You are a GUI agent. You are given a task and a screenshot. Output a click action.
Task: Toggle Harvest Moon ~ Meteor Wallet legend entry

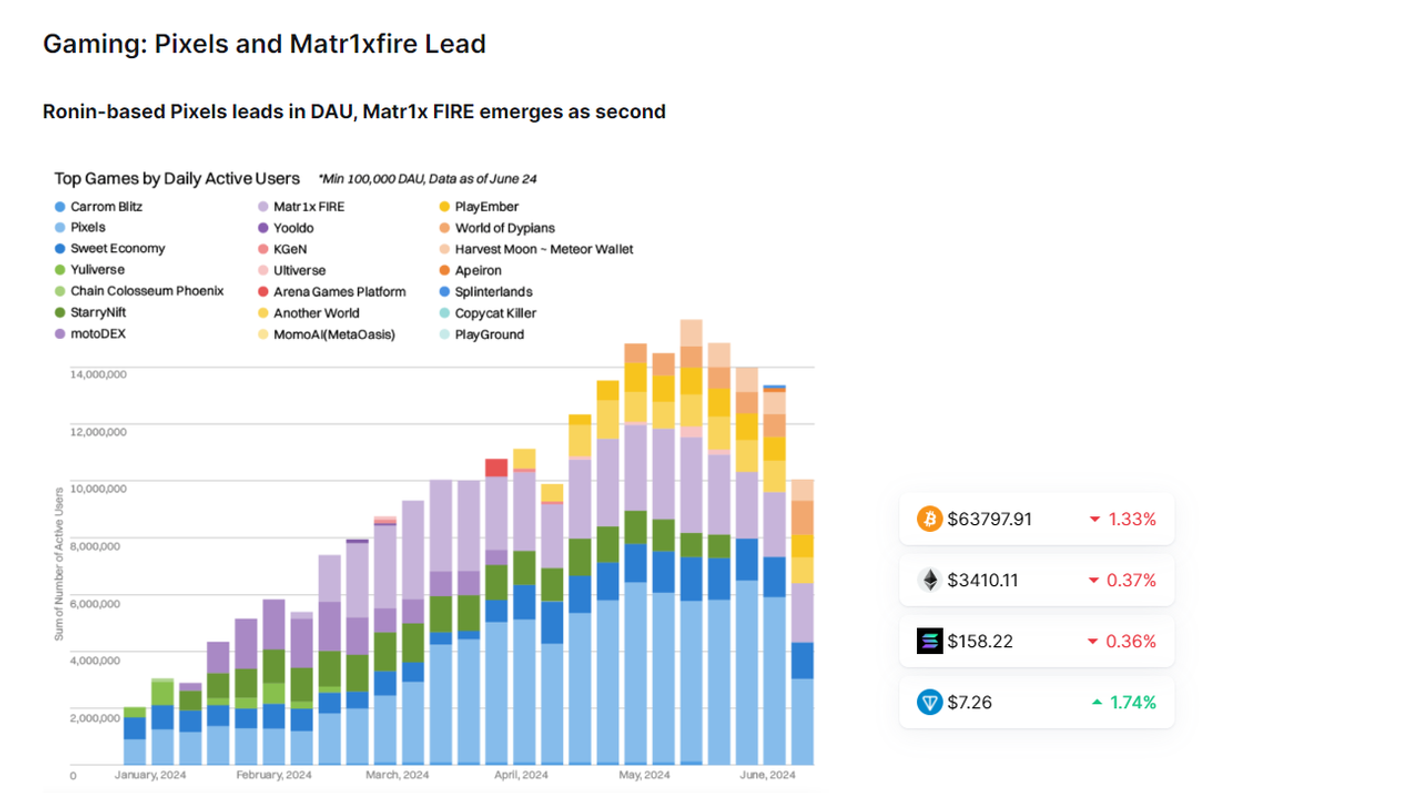pos(543,249)
